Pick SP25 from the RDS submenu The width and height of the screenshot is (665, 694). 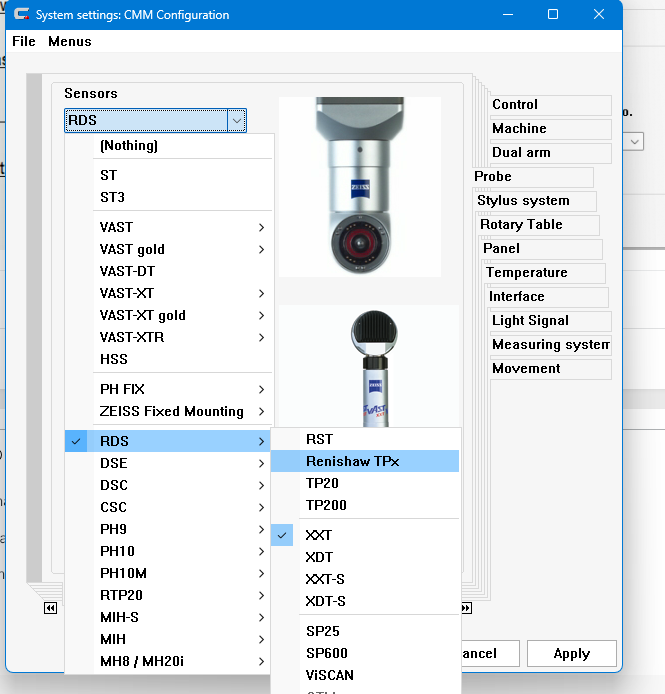click(x=323, y=631)
